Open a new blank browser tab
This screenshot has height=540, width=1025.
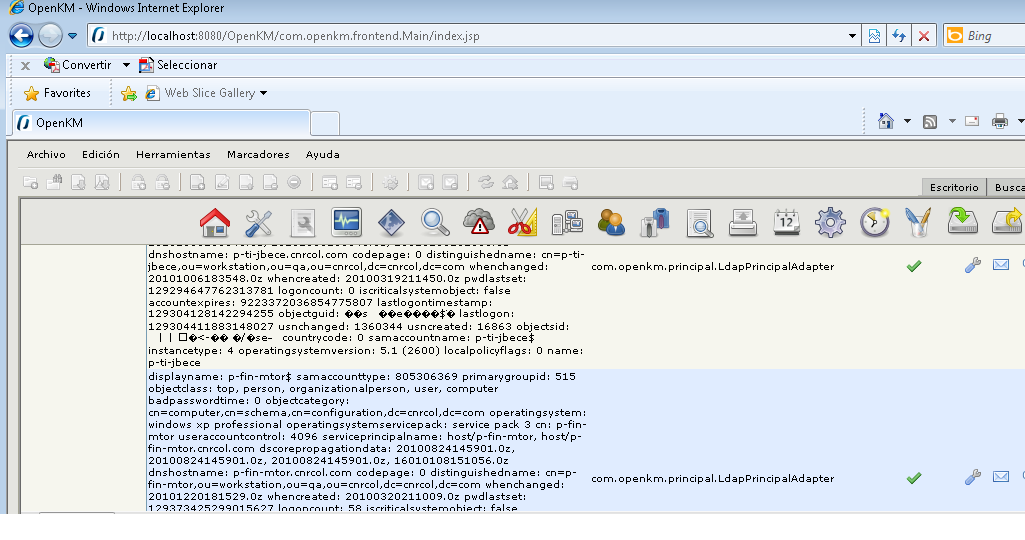coord(325,123)
